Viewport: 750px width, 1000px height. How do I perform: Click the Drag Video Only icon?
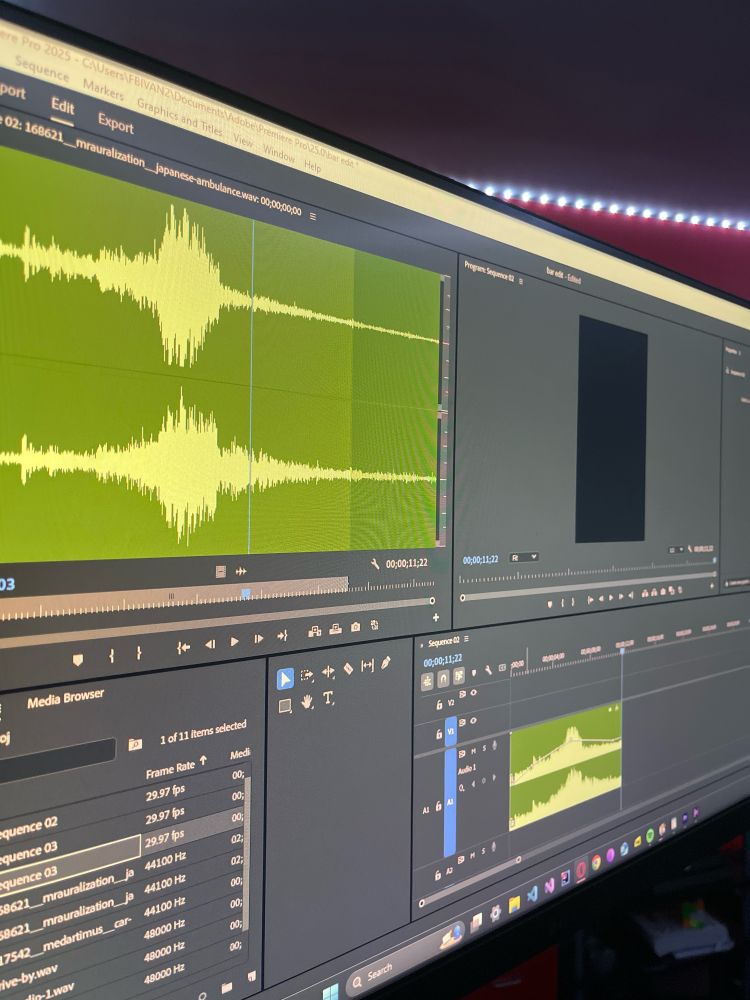(221, 571)
